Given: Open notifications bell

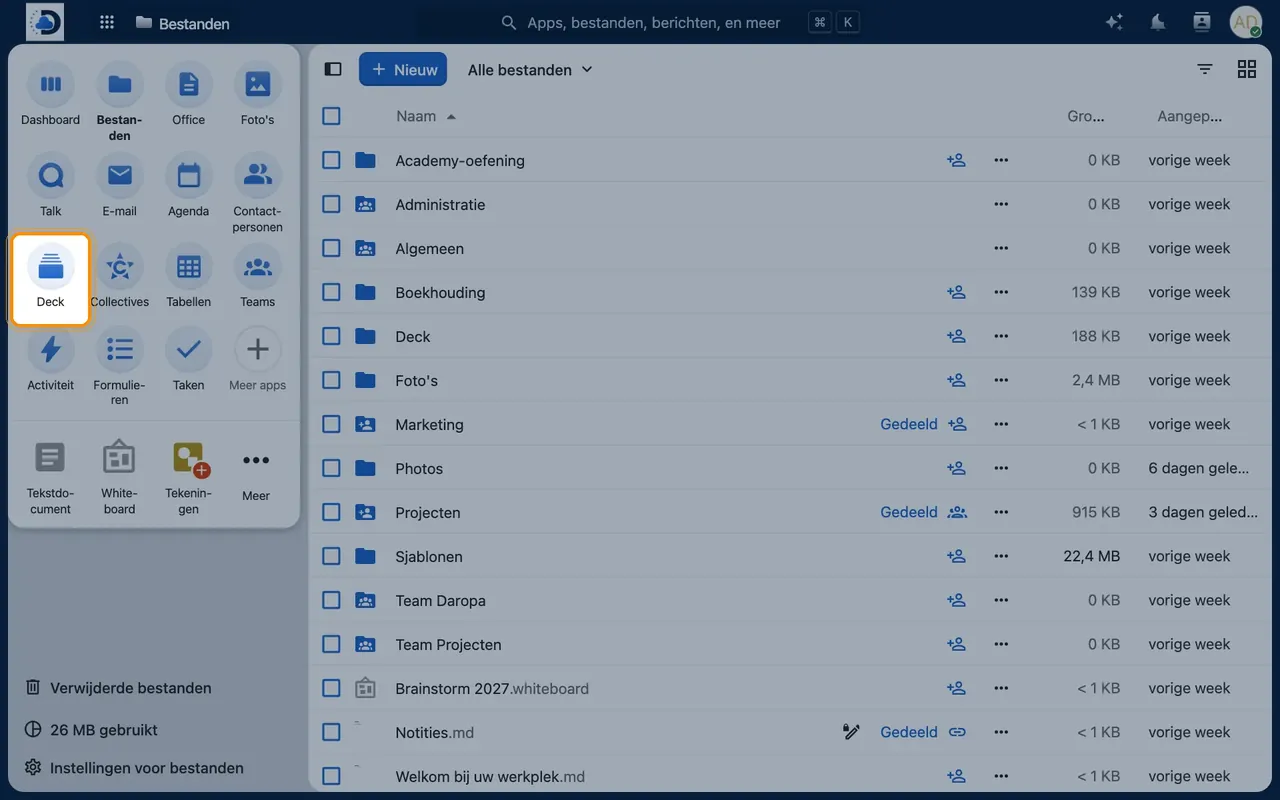Looking at the screenshot, I should tap(1158, 22).
